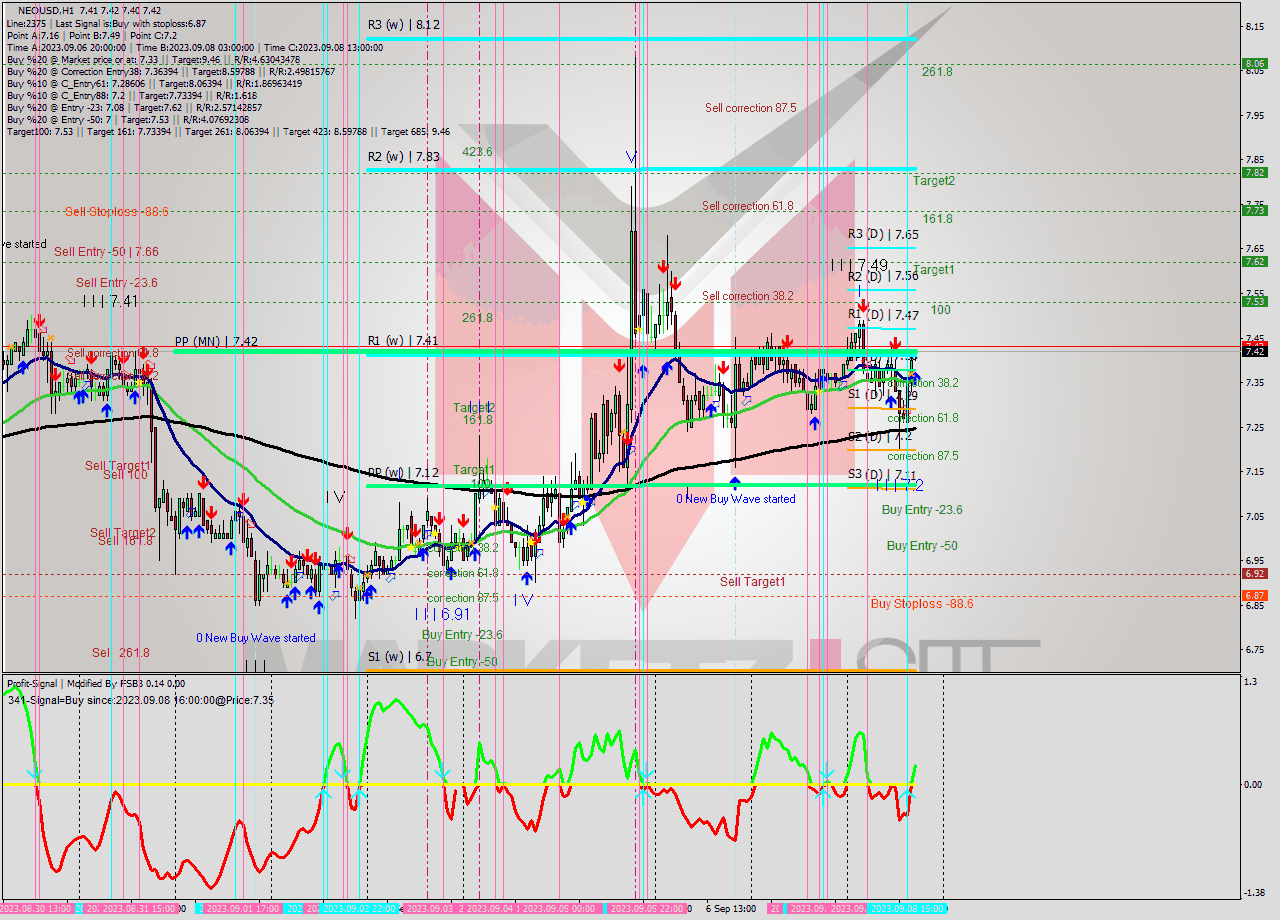
Task: Click the orange 6.87 stoploss price tag
Action: (1254, 595)
